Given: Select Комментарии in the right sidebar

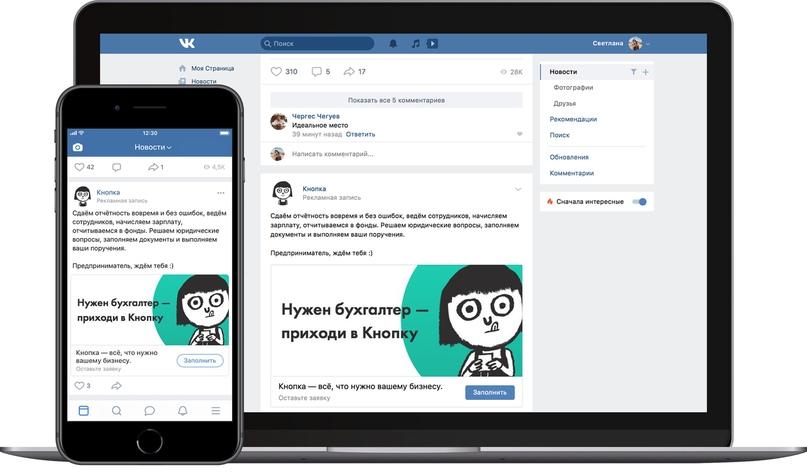Looking at the screenshot, I should (572, 173).
